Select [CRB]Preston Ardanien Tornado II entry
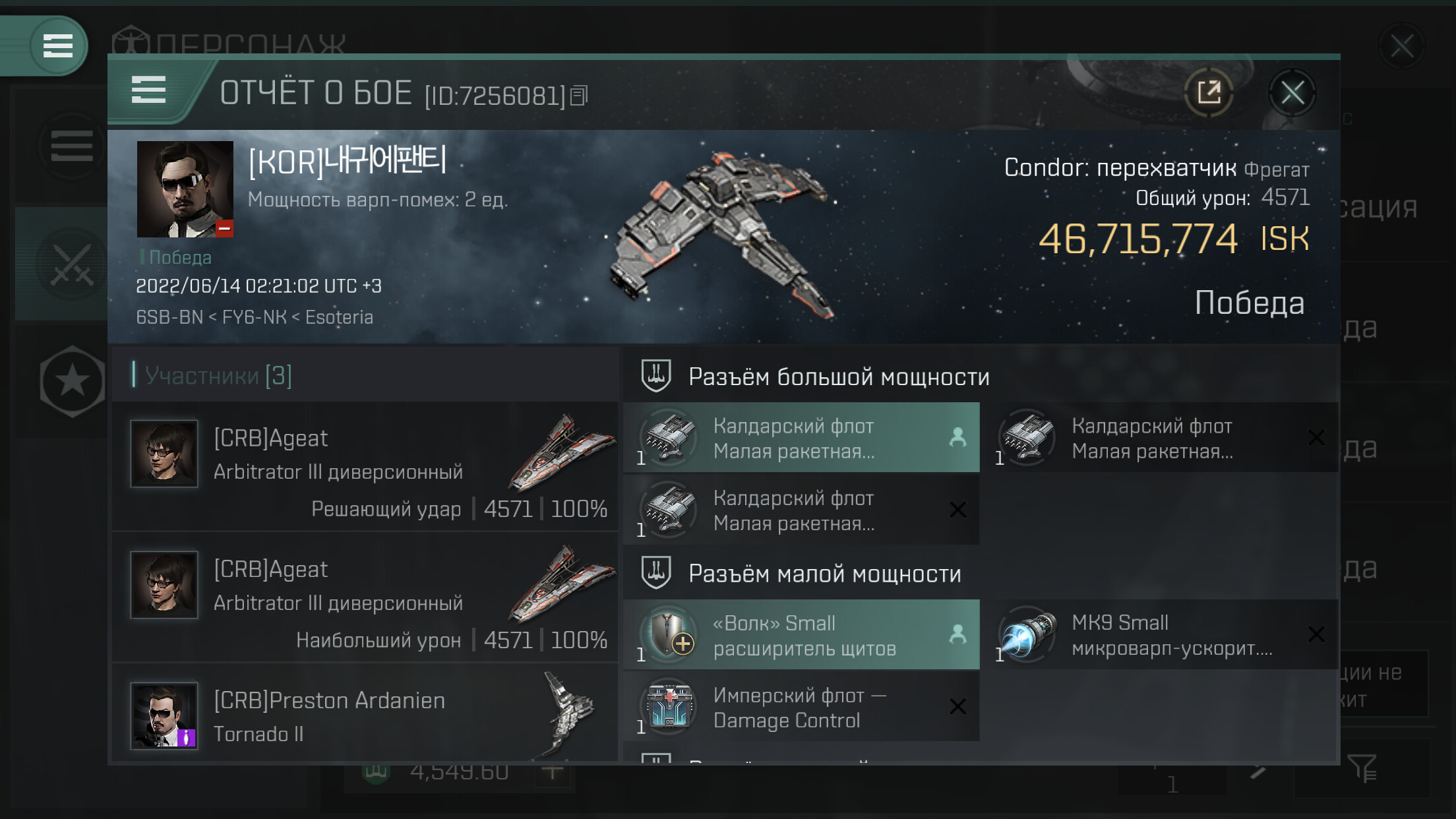This screenshot has height=819, width=1456. click(x=365, y=715)
